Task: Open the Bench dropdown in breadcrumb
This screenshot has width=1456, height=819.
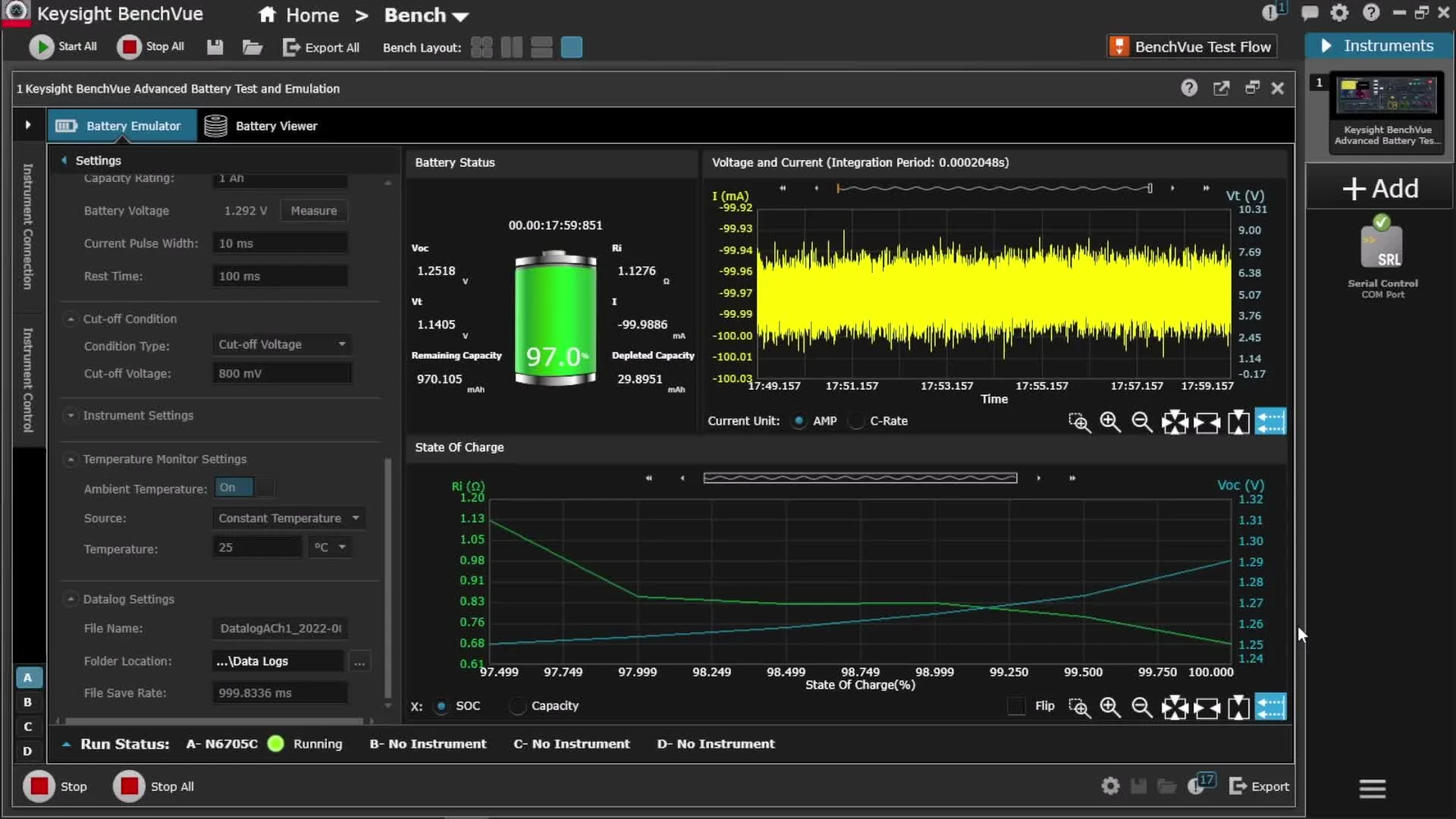Action: pyautogui.click(x=426, y=15)
